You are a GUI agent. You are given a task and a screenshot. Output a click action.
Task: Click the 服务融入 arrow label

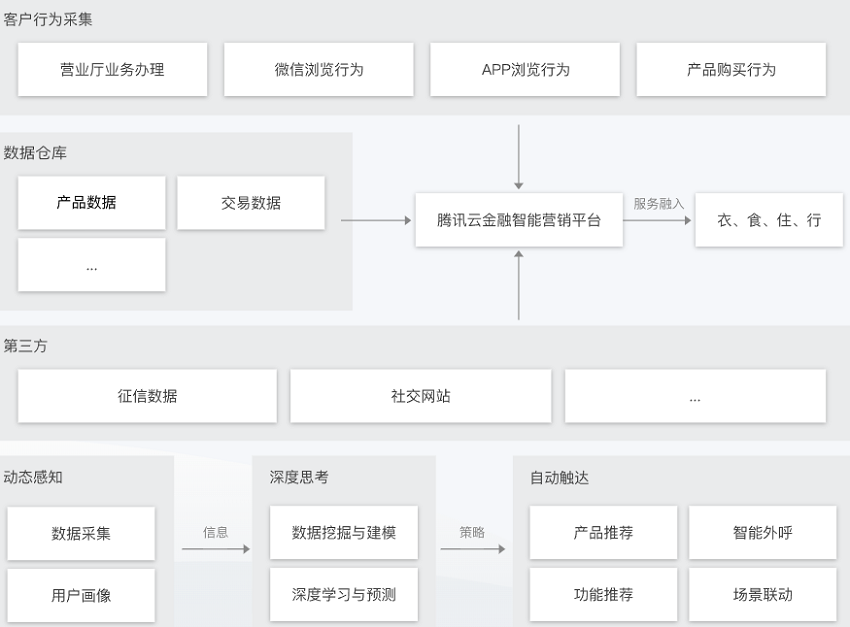659,204
